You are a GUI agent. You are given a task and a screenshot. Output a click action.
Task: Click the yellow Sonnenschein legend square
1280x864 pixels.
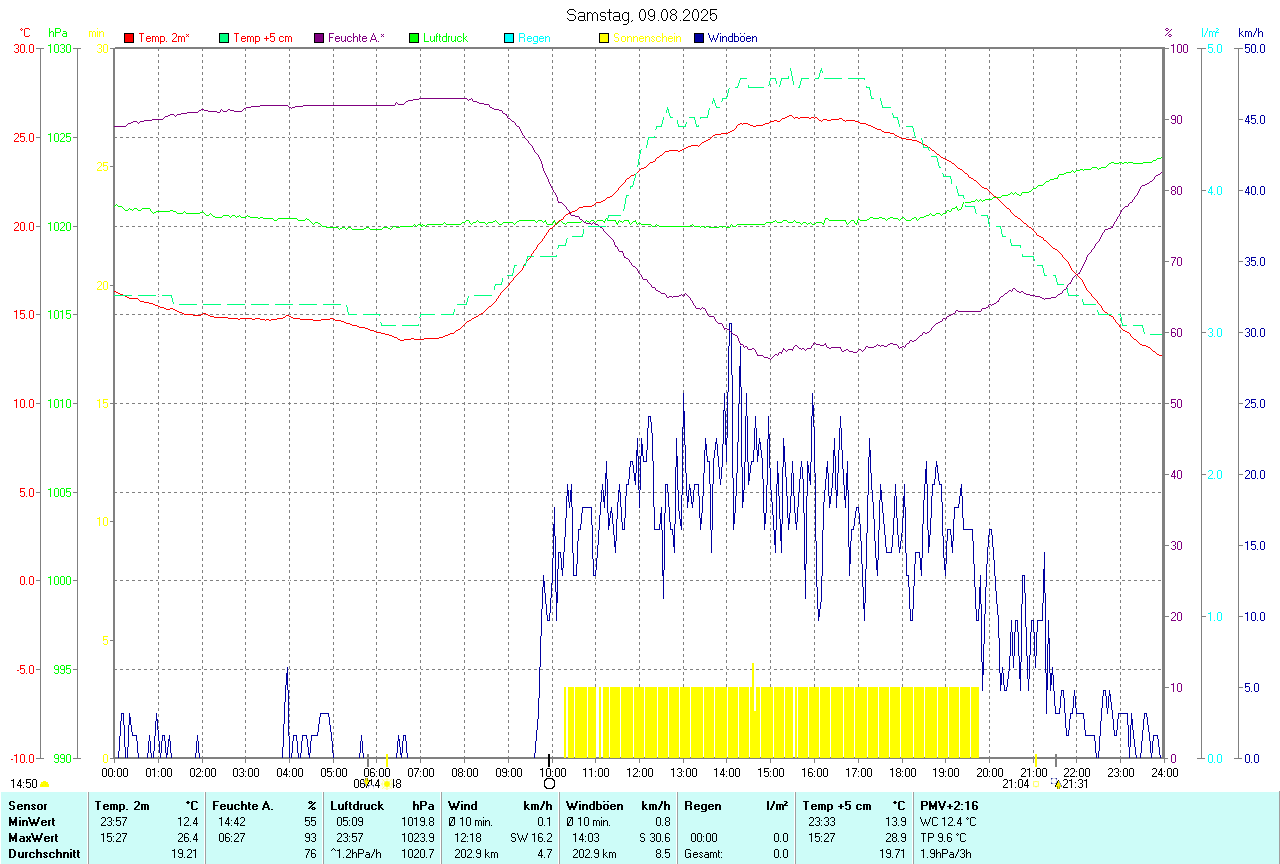tap(604, 38)
